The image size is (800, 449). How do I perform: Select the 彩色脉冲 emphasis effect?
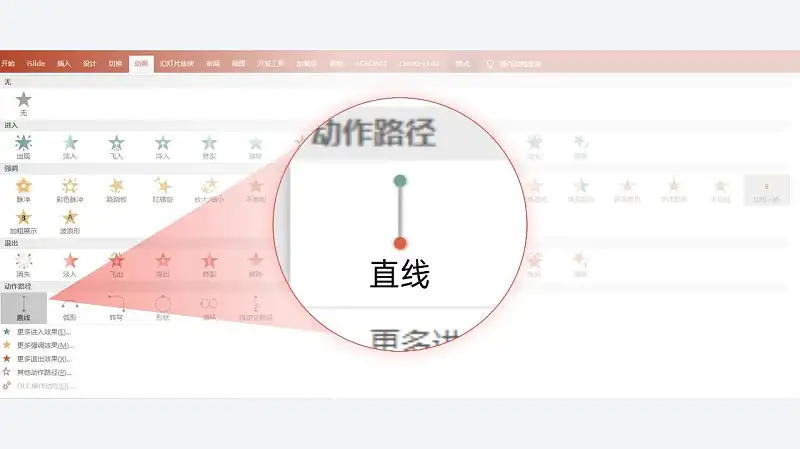(70, 190)
